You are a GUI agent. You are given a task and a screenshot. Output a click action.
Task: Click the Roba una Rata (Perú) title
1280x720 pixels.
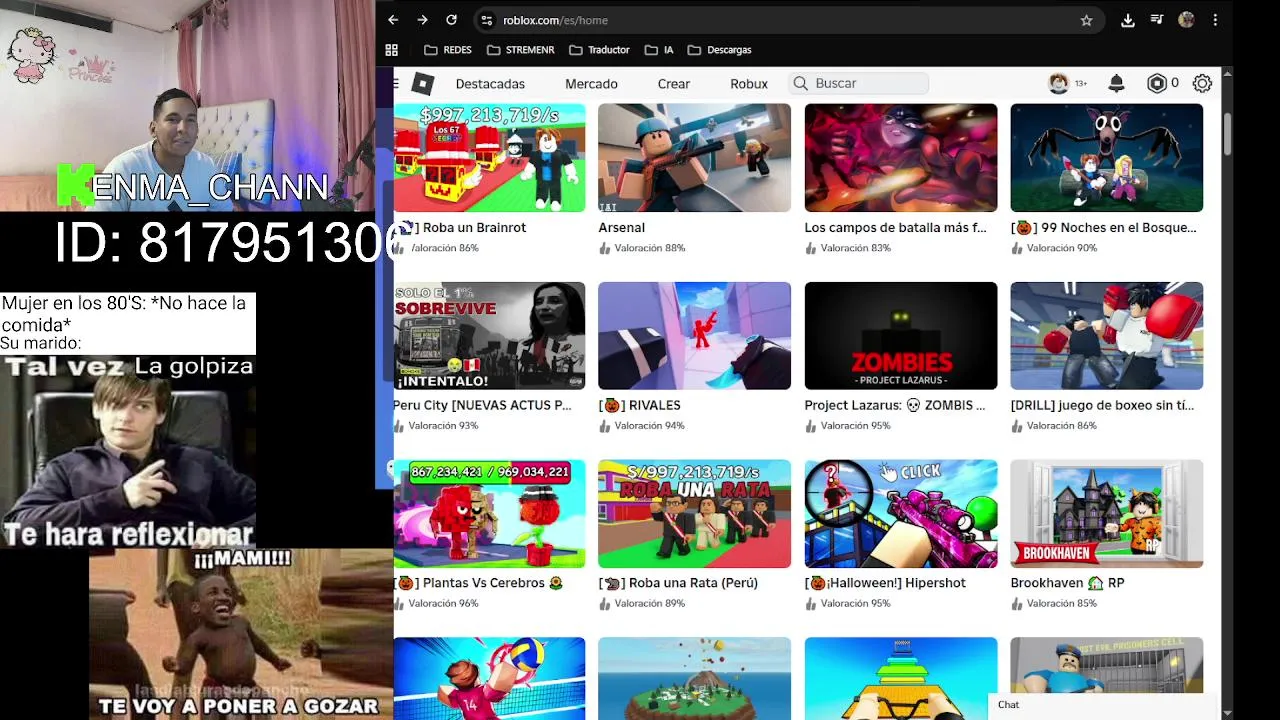[678, 583]
